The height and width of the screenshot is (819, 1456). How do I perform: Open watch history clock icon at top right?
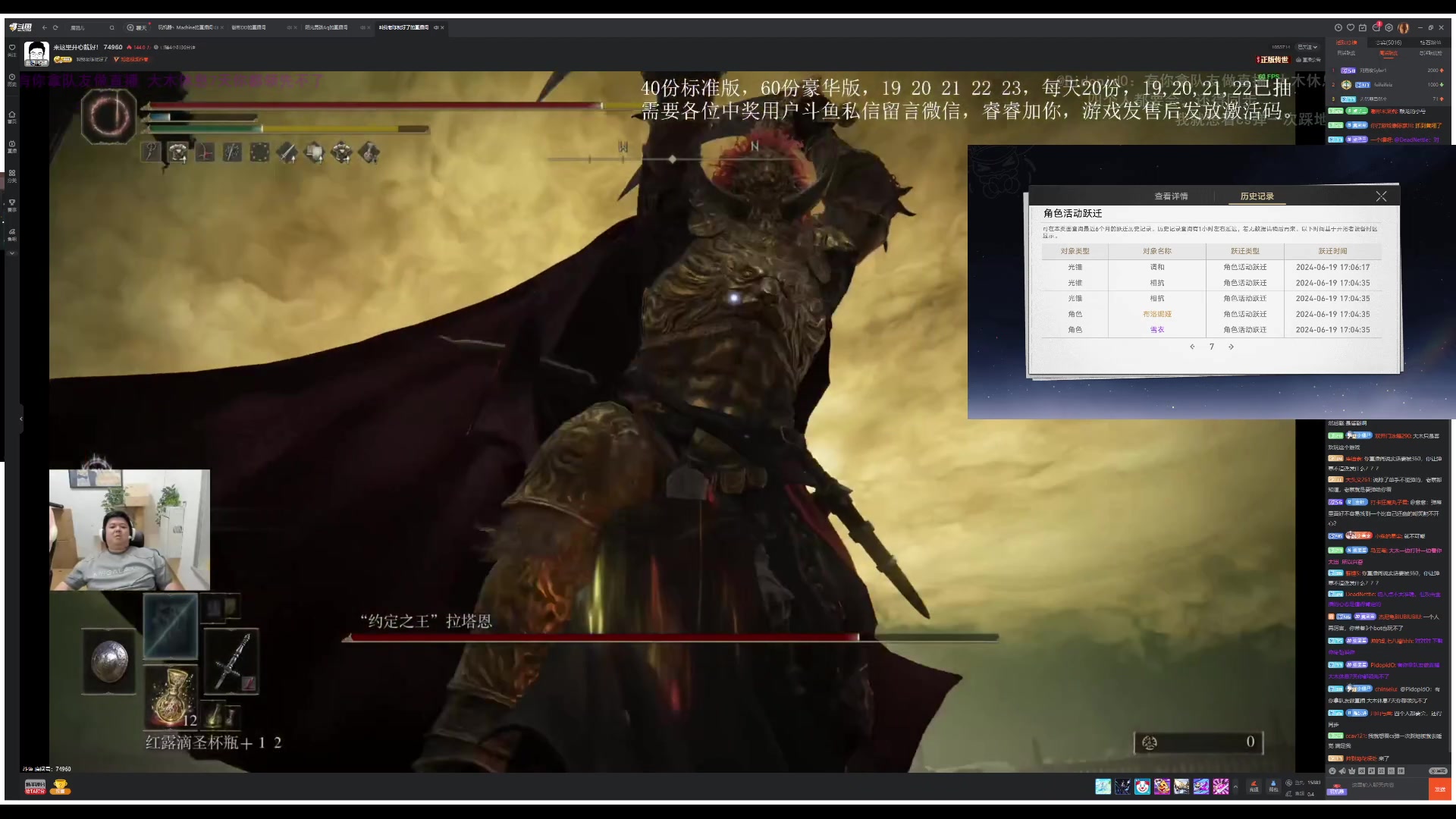1338,27
